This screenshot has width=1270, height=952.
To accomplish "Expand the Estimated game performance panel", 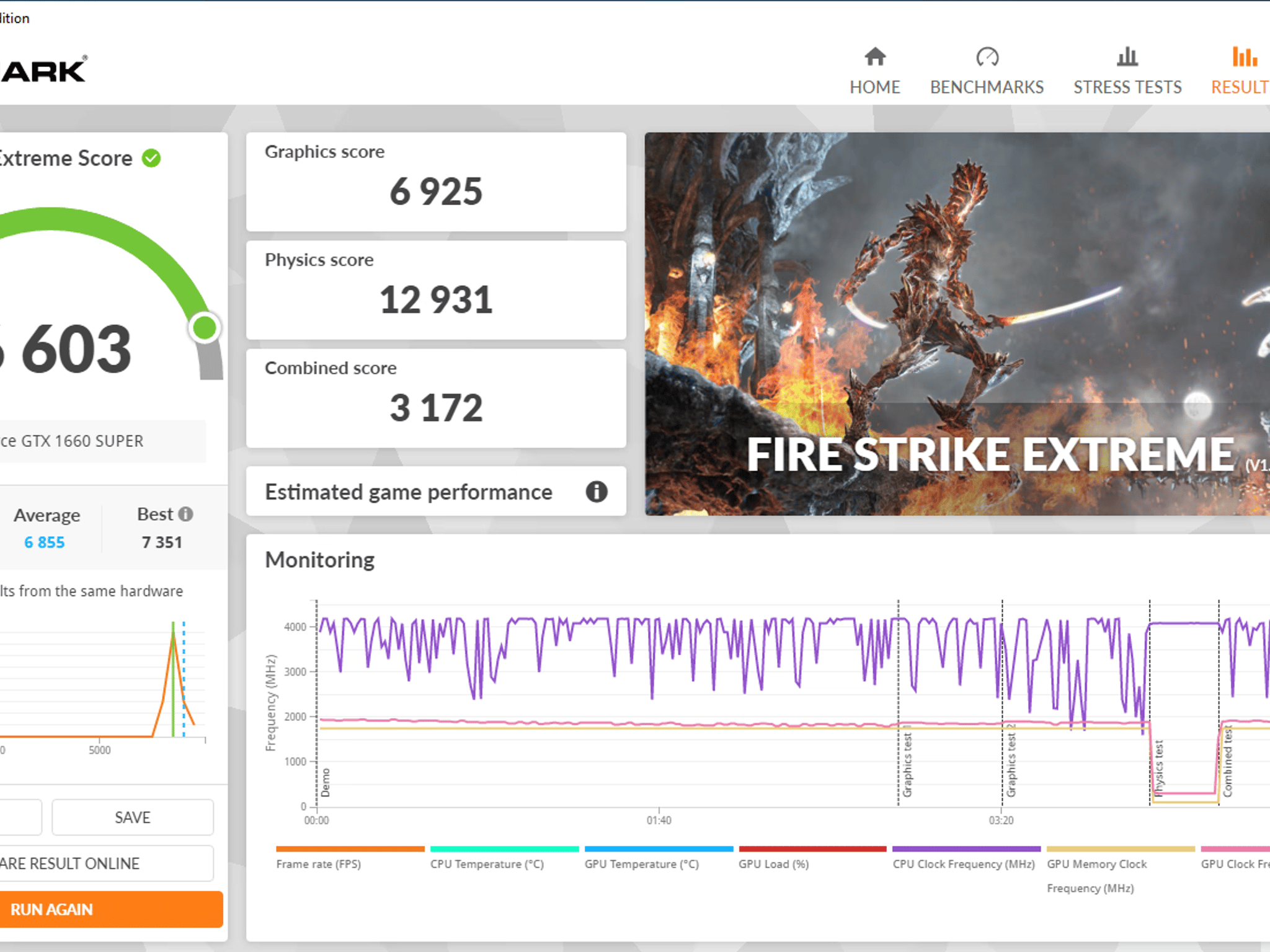I will tap(436, 491).
